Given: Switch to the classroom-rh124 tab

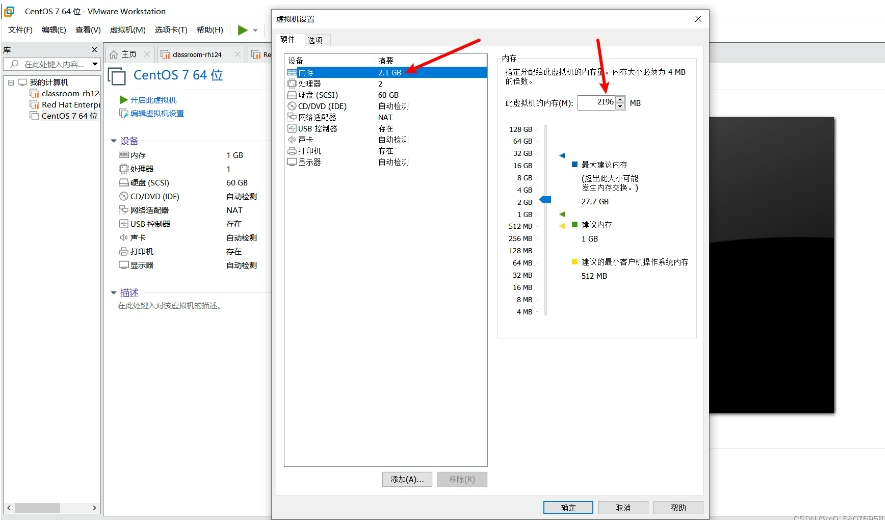Looking at the screenshot, I should [197, 54].
